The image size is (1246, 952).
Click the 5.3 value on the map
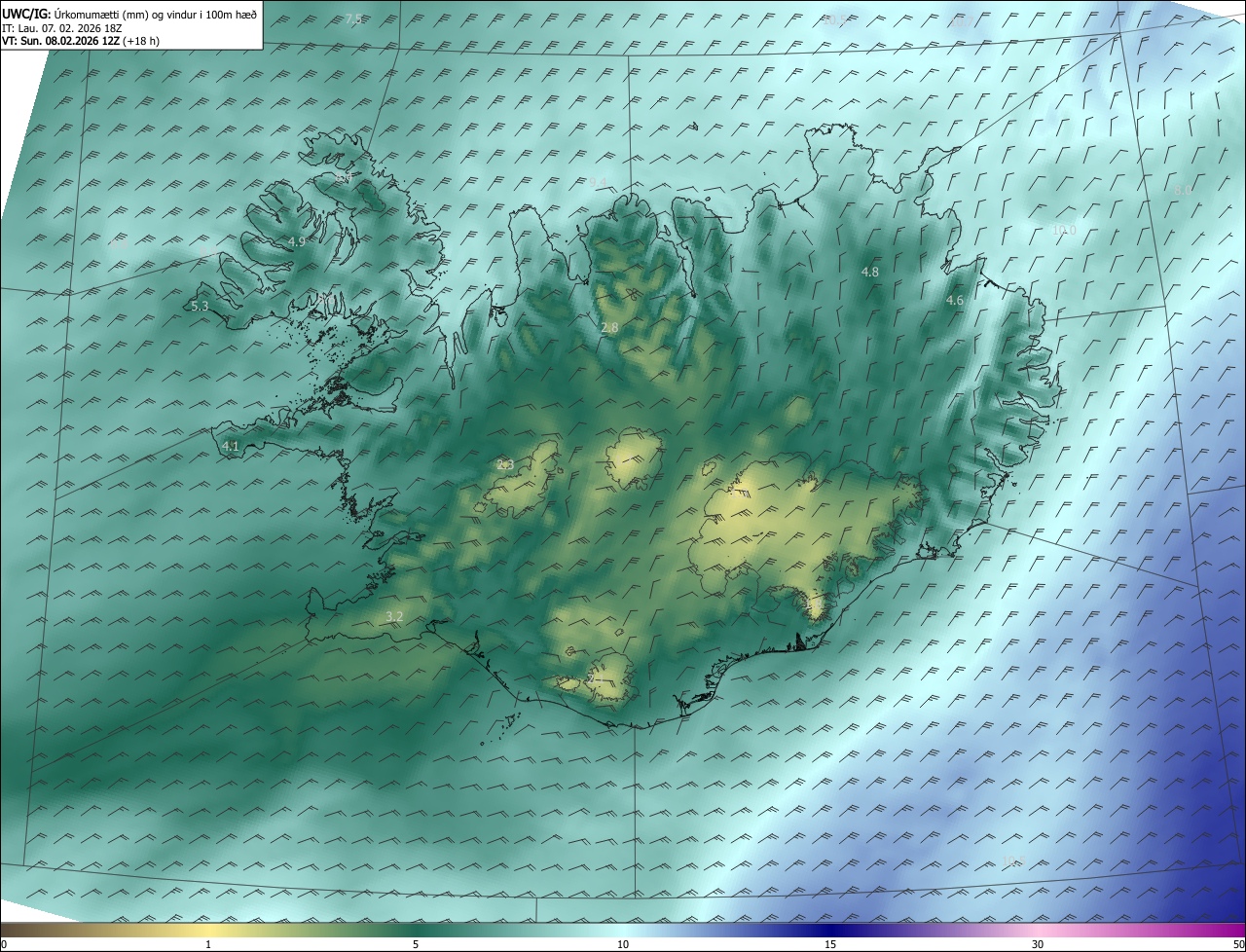click(200, 306)
